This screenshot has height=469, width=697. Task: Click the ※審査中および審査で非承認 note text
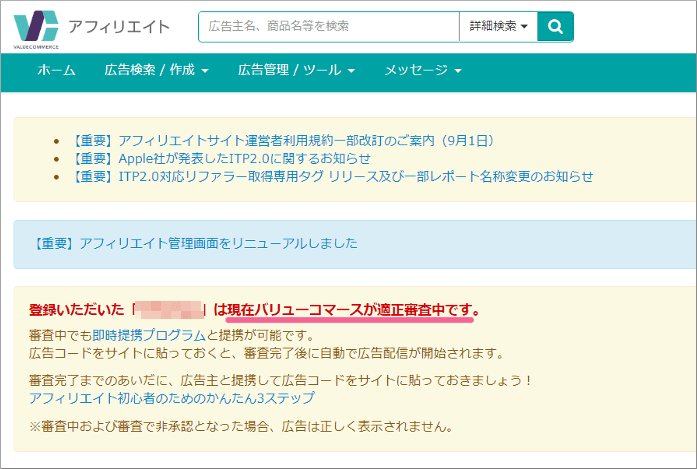pos(241,427)
